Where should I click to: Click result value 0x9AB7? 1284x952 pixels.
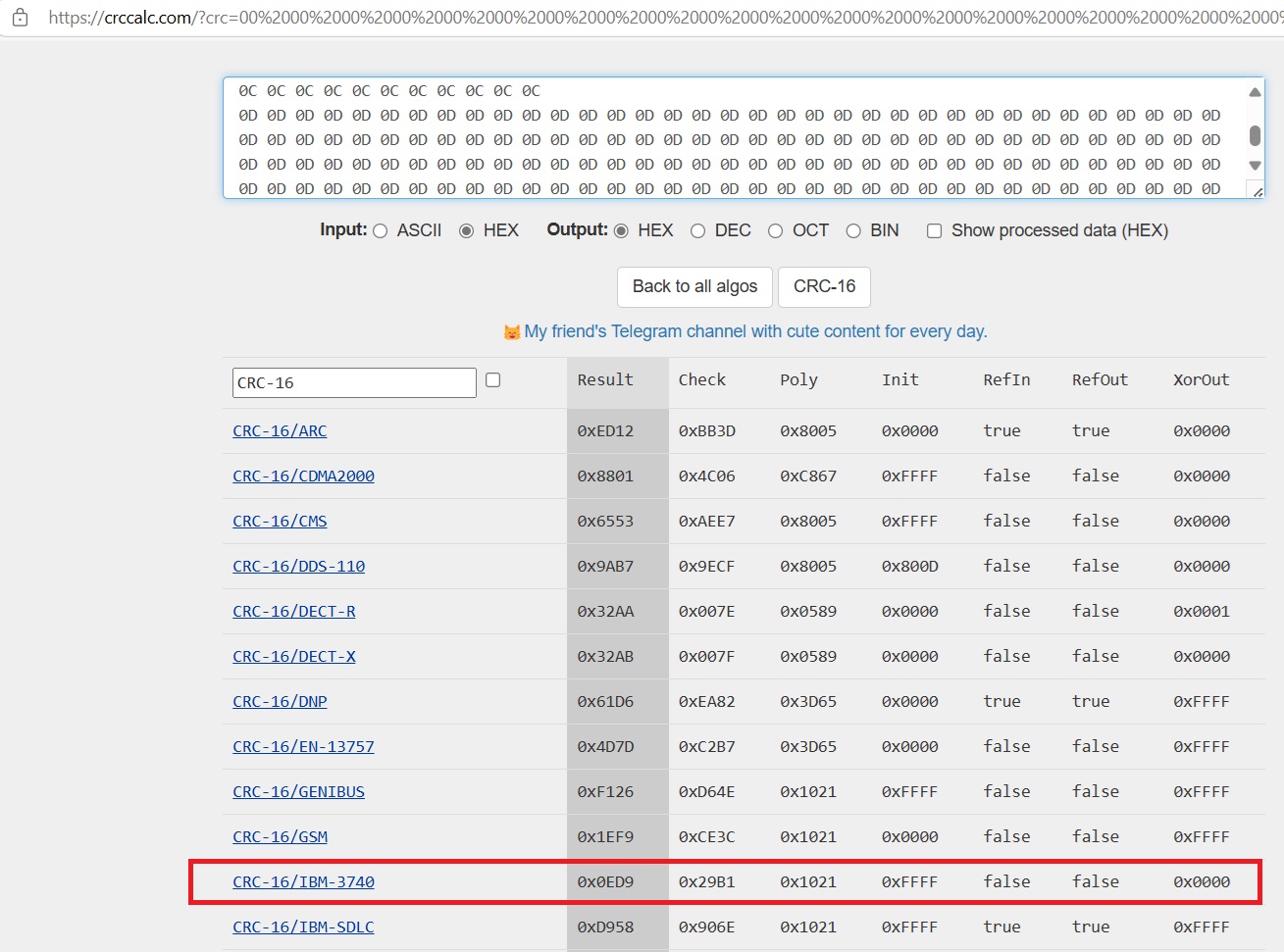605,566
